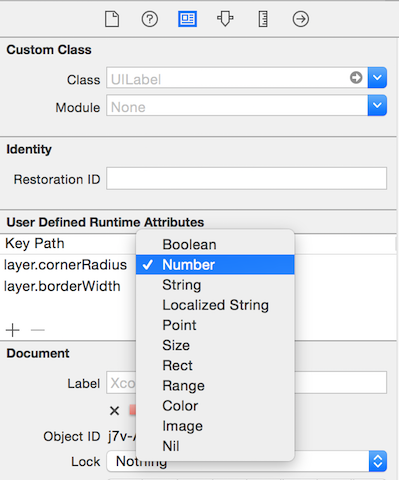Switch to the Attributes inspector
Image resolution: width=399 pixels, height=480 pixels.
[225, 19]
